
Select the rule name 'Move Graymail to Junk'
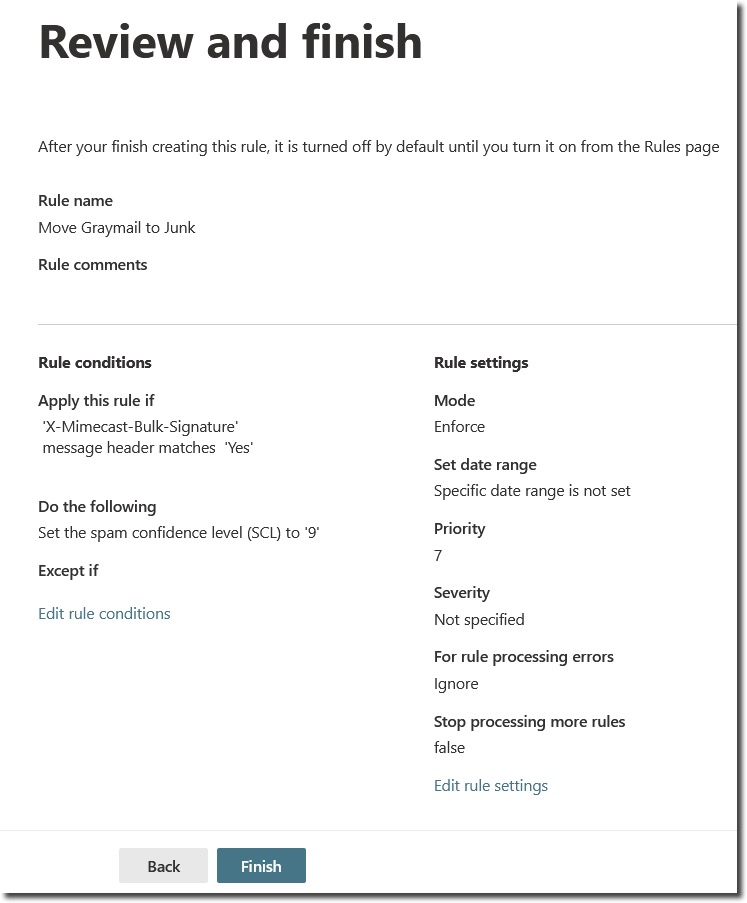[x=117, y=228]
